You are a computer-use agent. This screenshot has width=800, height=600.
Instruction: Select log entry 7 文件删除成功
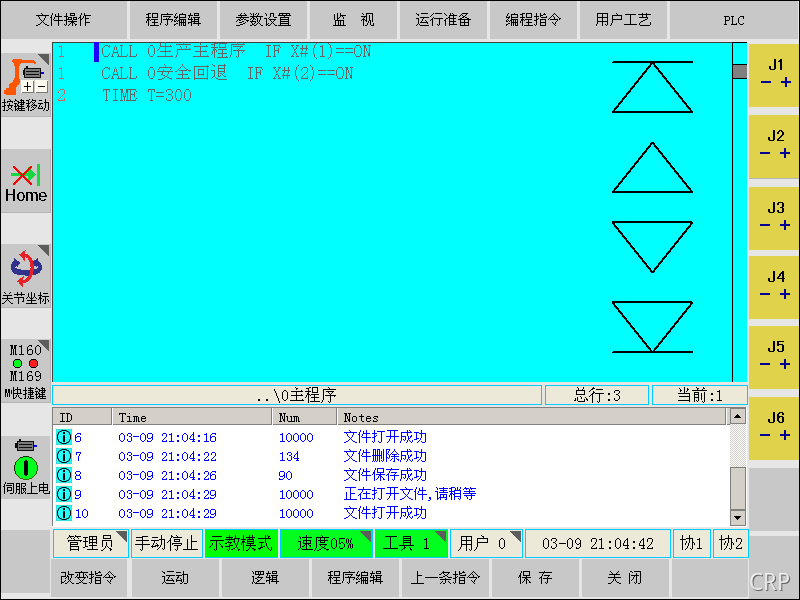click(x=391, y=456)
